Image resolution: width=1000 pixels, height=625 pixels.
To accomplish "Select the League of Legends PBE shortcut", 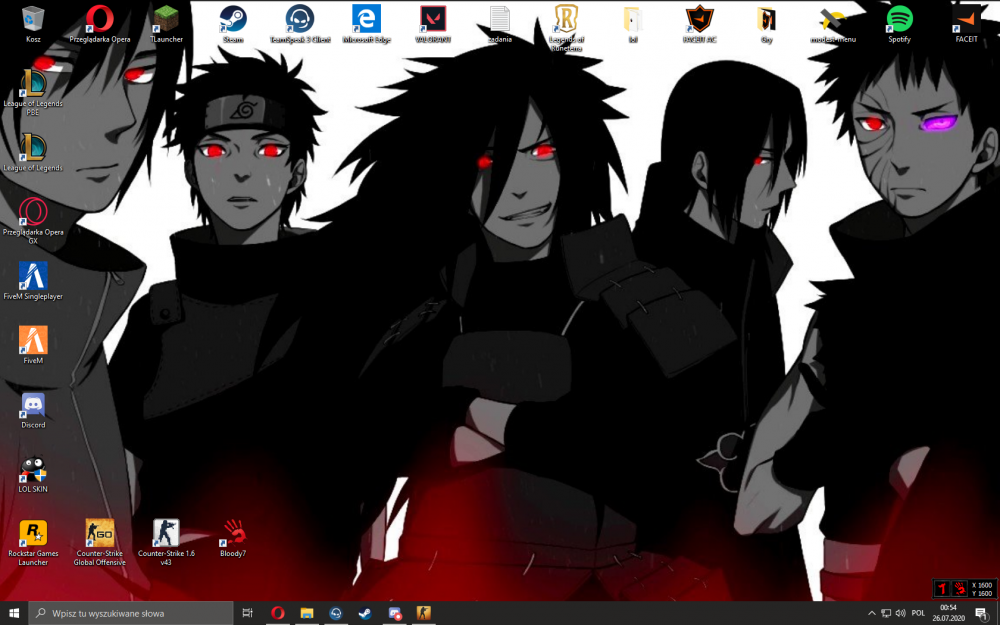I will 33,93.
